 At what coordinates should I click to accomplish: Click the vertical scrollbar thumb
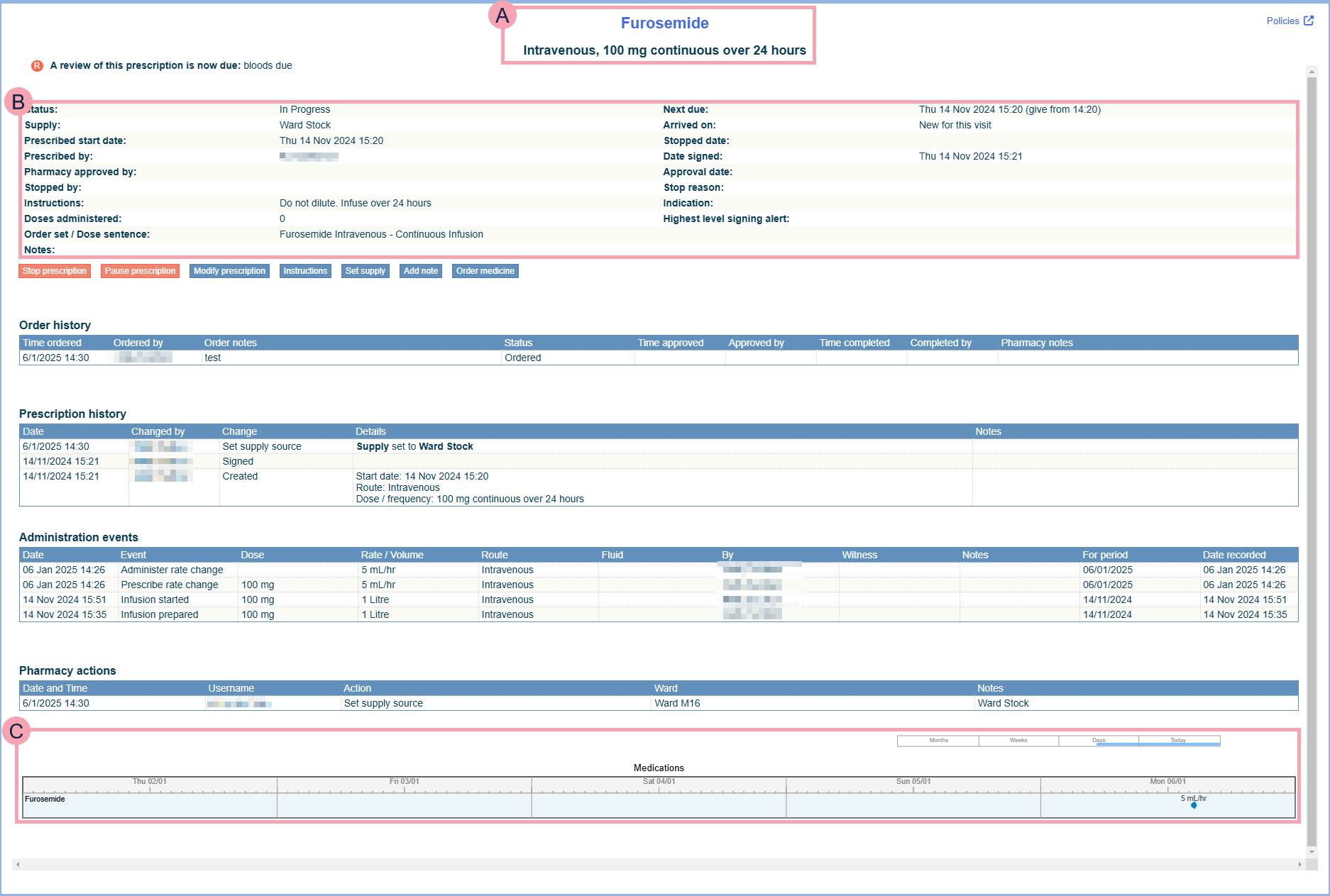pyautogui.click(x=1312, y=426)
